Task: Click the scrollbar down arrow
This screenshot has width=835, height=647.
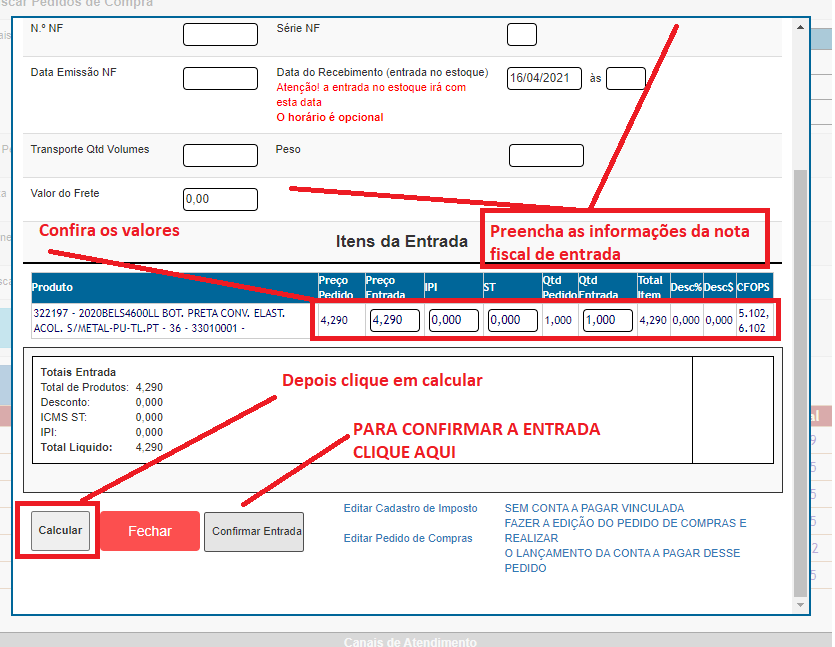Action: [800, 605]
